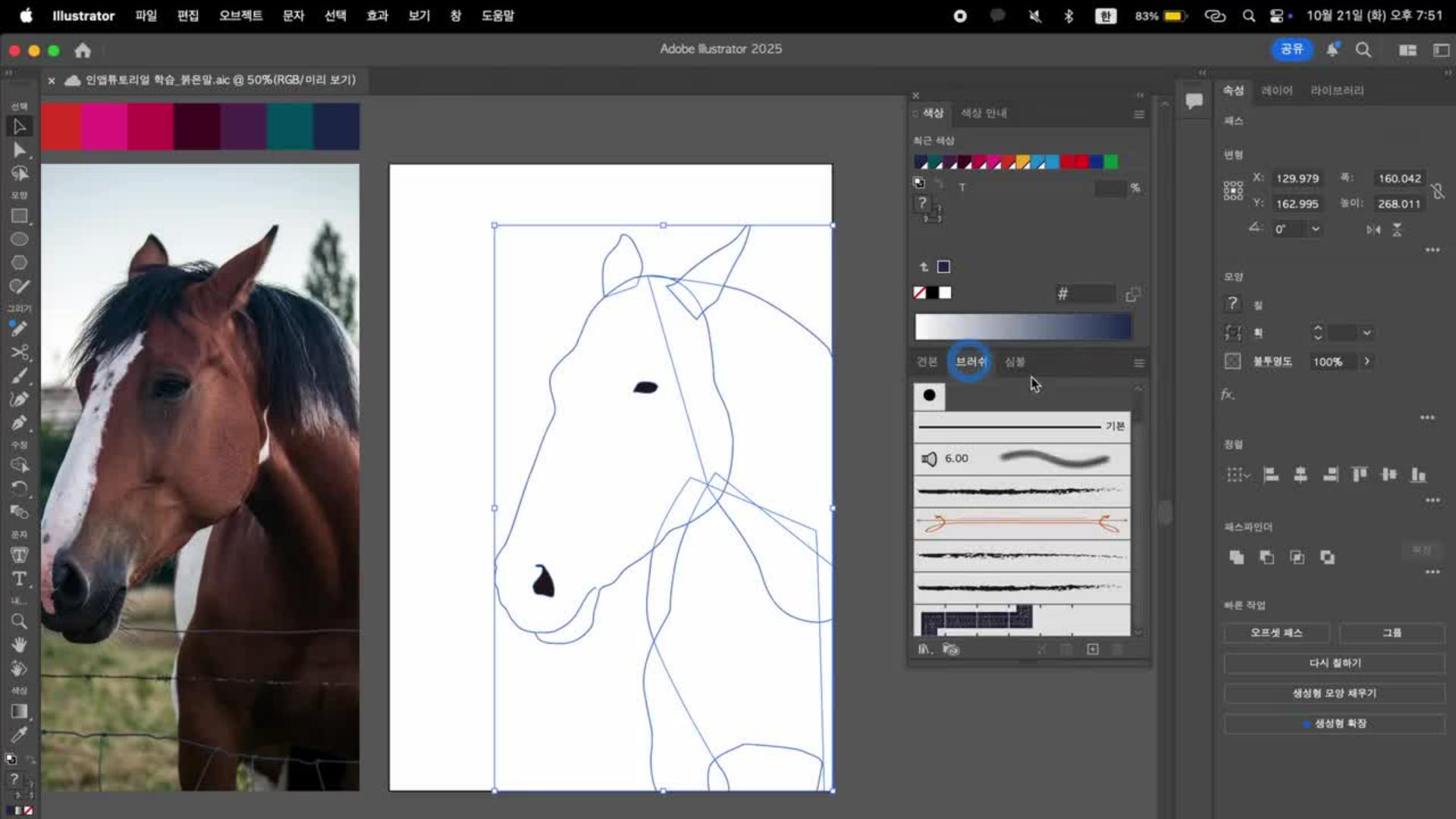This screenshot has width=1456, height=819.
Task: Select the Type tool
Action: pyautogui.click(x=20, y=579)
